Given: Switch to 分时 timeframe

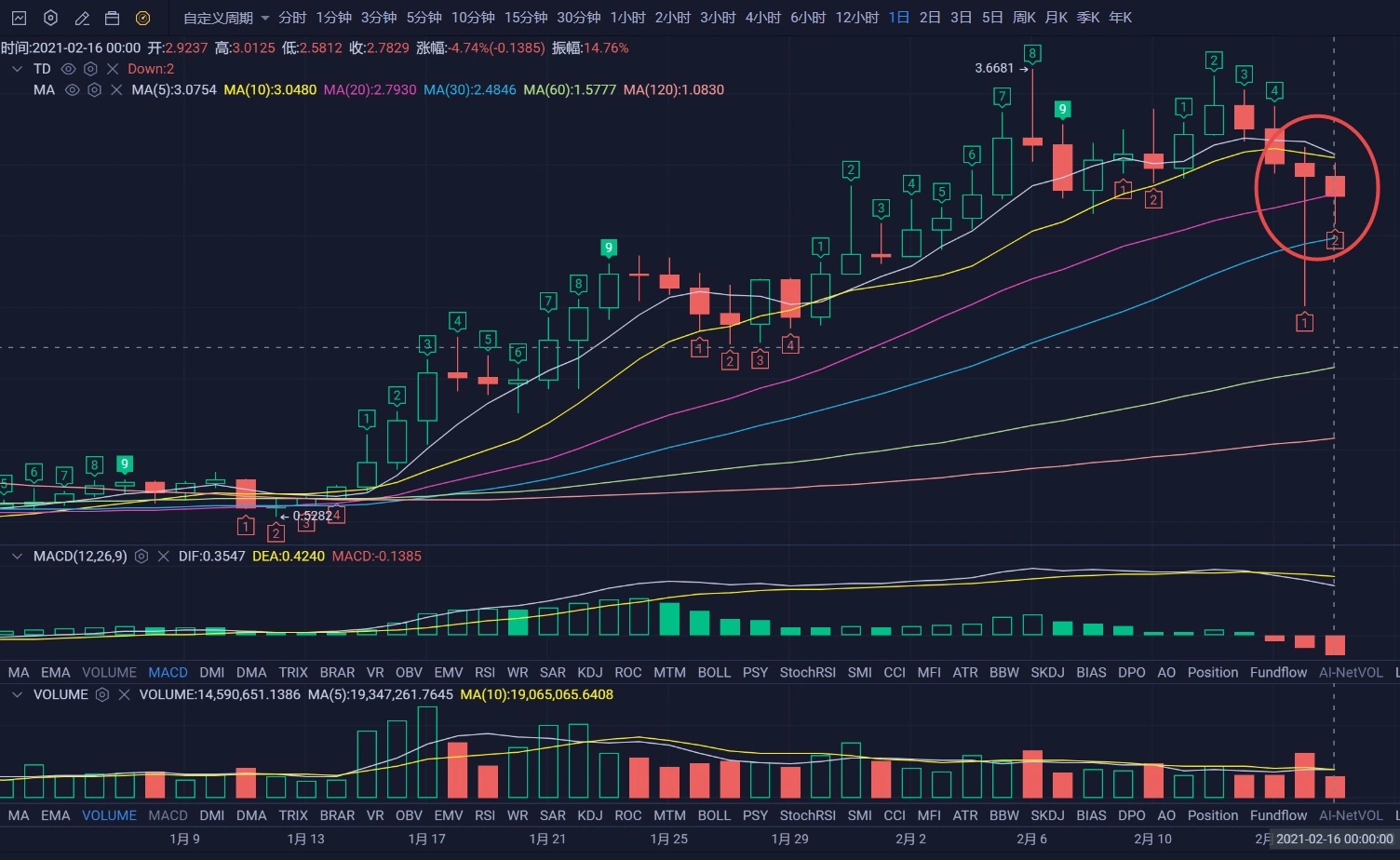Looking at the screenshot, I should tap(292, 18).
